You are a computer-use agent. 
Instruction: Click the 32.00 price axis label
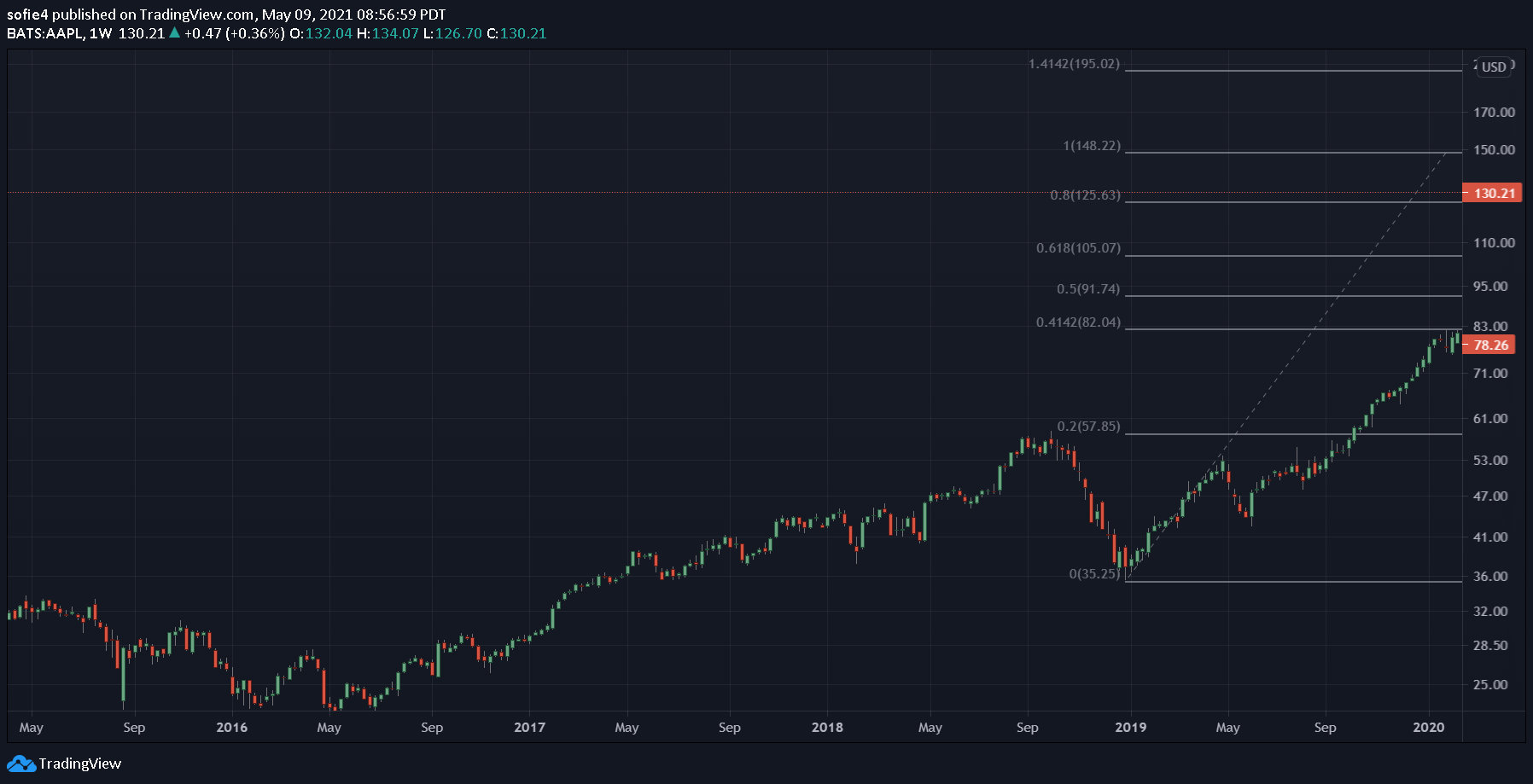1490,611
